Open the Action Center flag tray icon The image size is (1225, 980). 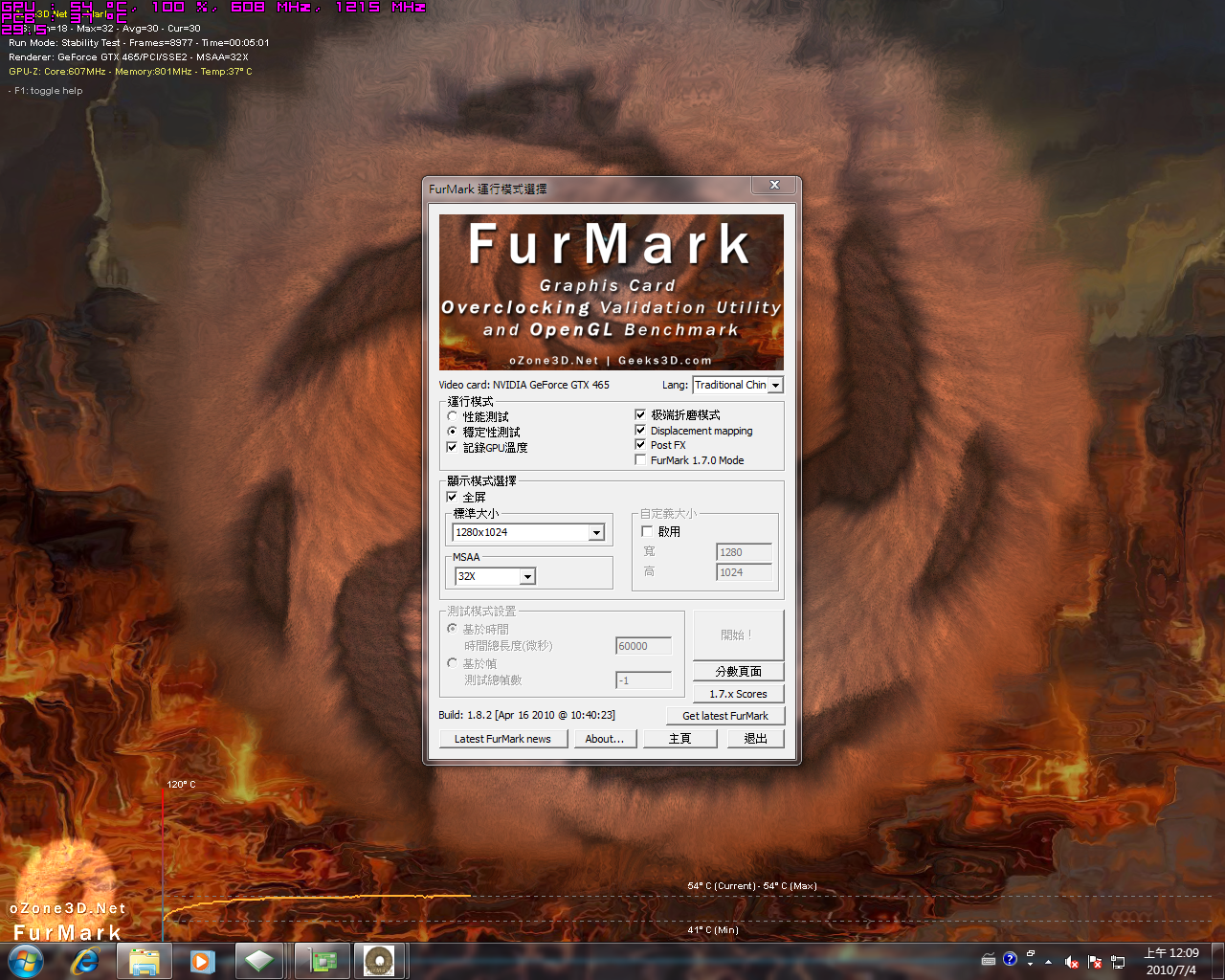pyautogui.click(x=1095, y=962)
